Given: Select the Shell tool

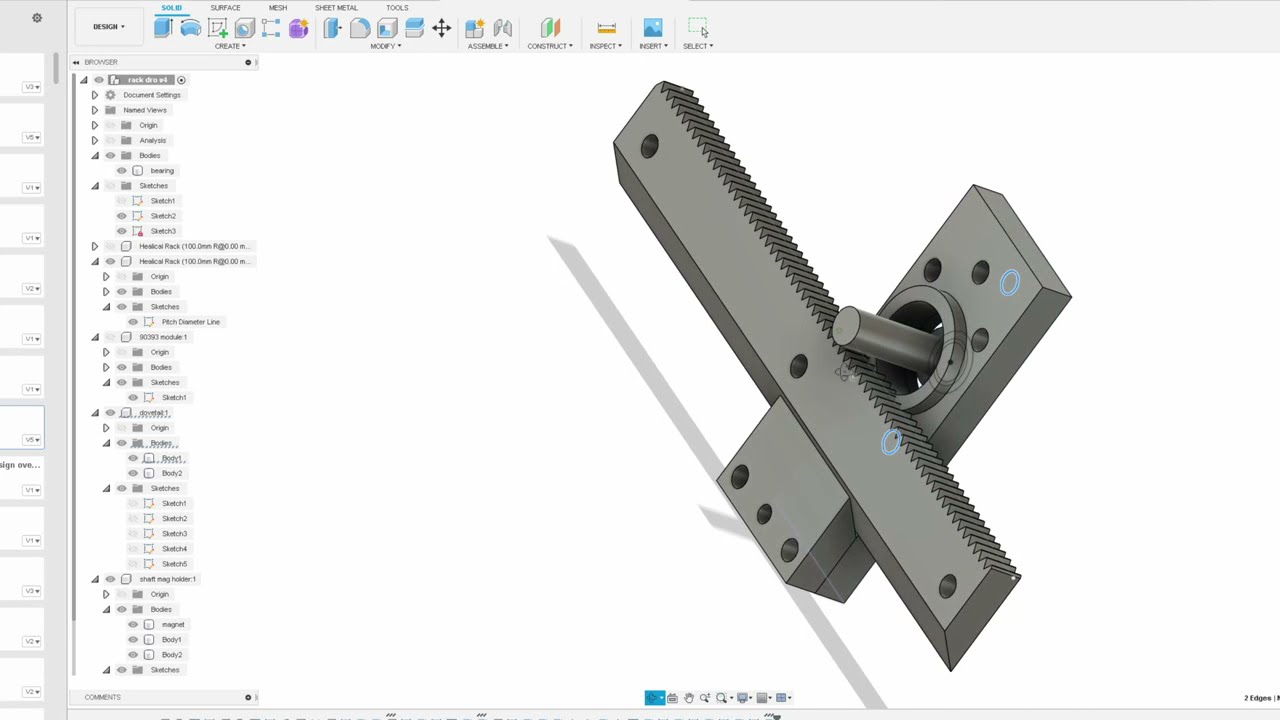Looking at the screenshot, I should [x=387, y=28].
